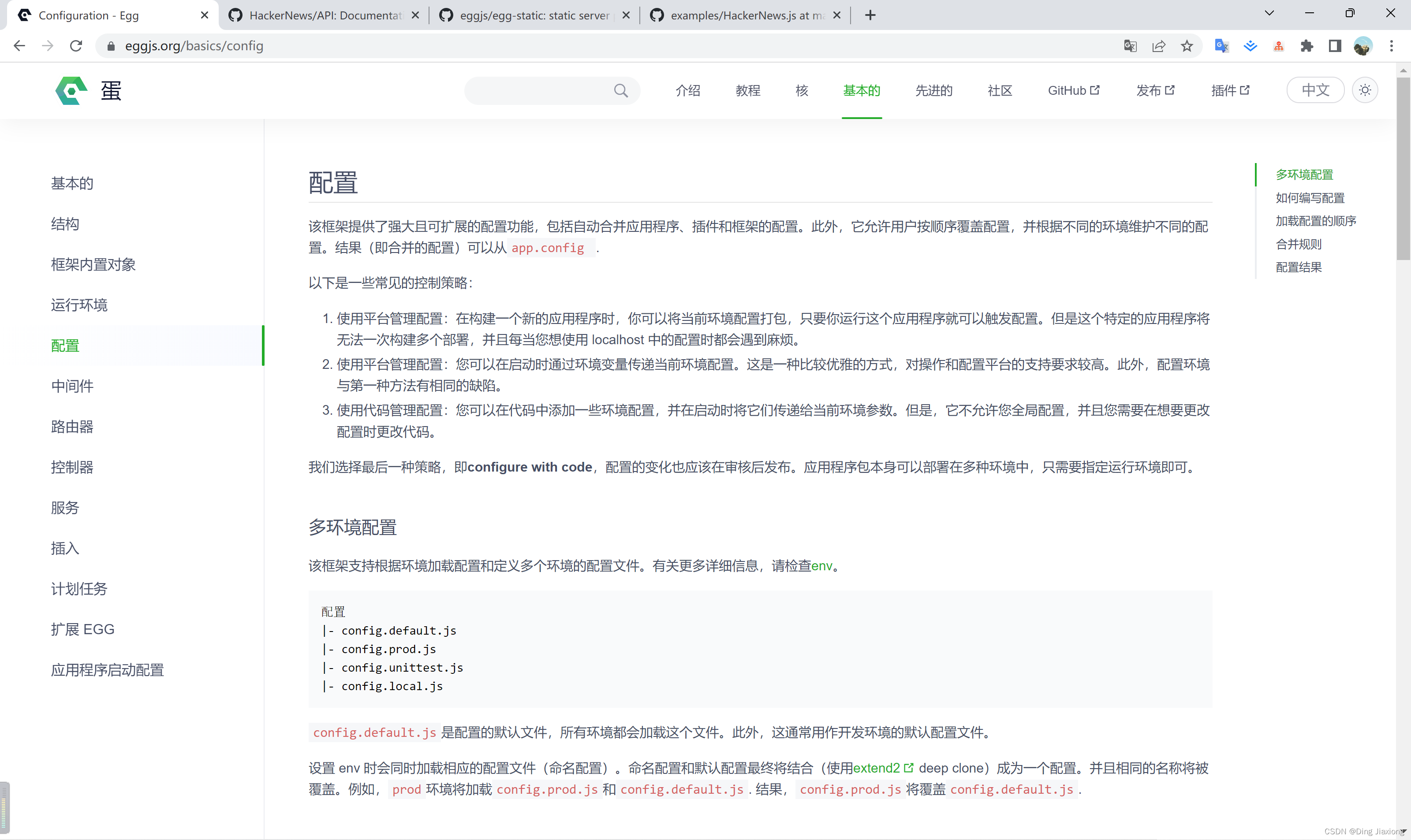Open the translate page icon in the address bar
Screen dimensions: 1411x840
1130,46
